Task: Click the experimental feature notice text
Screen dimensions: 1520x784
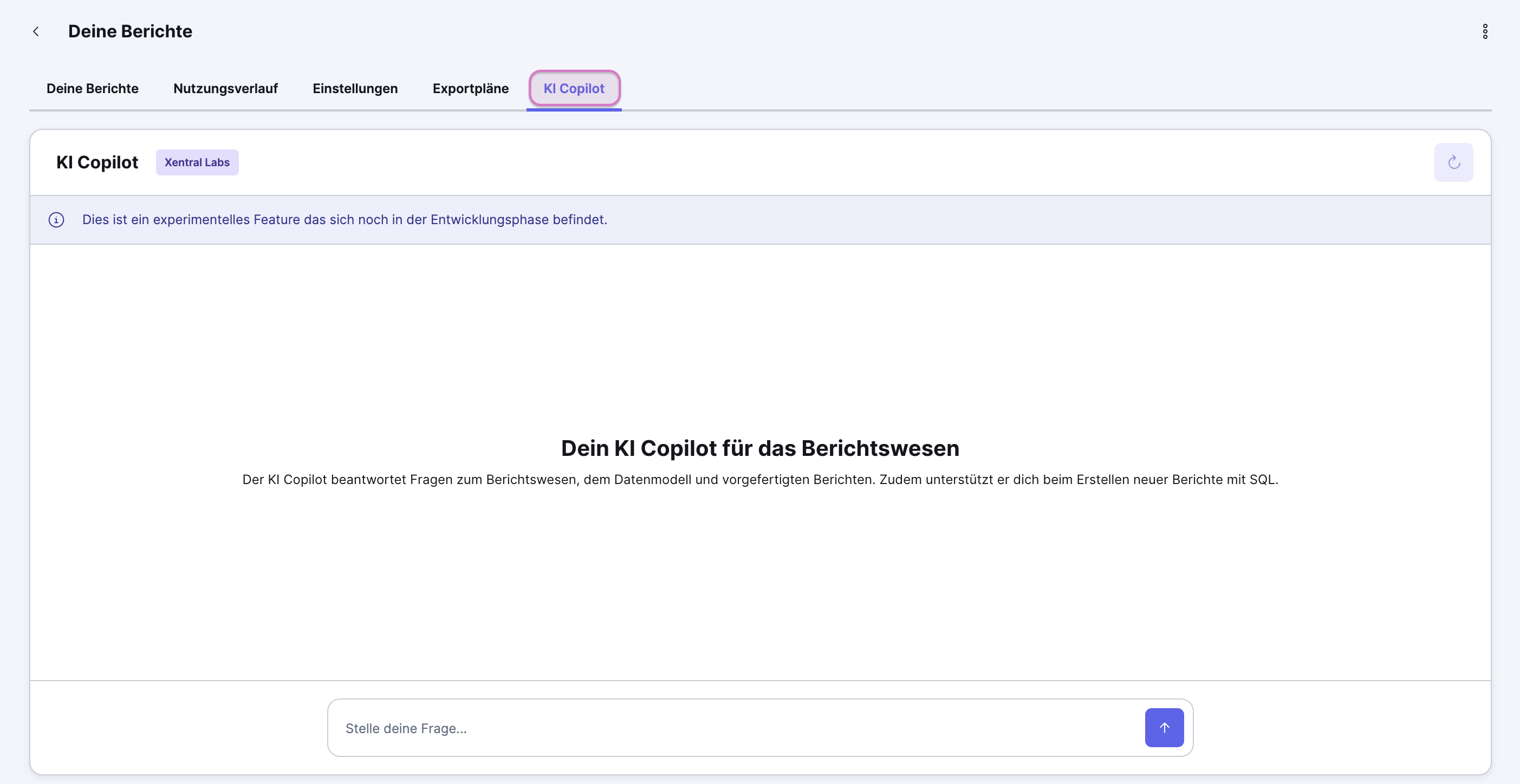Action: tap(345, 219)
